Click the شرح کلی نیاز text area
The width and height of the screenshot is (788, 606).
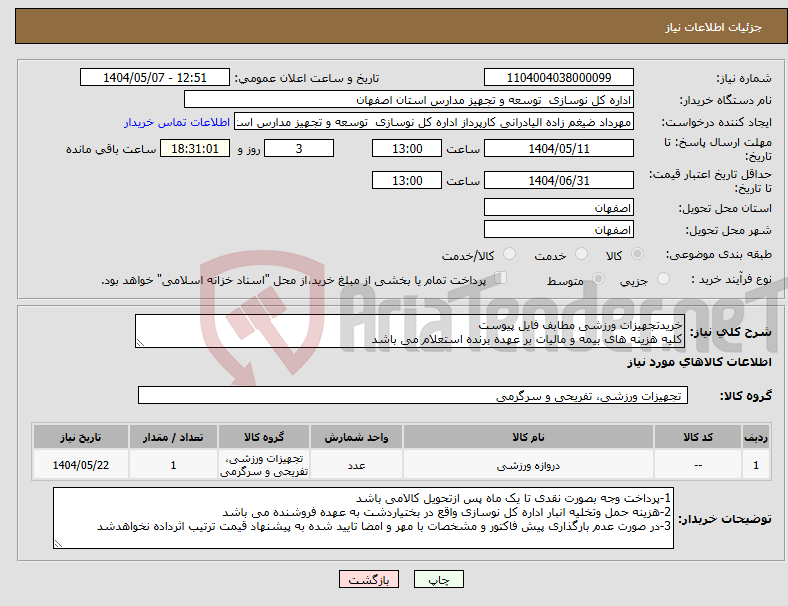[x=410, y=332]
